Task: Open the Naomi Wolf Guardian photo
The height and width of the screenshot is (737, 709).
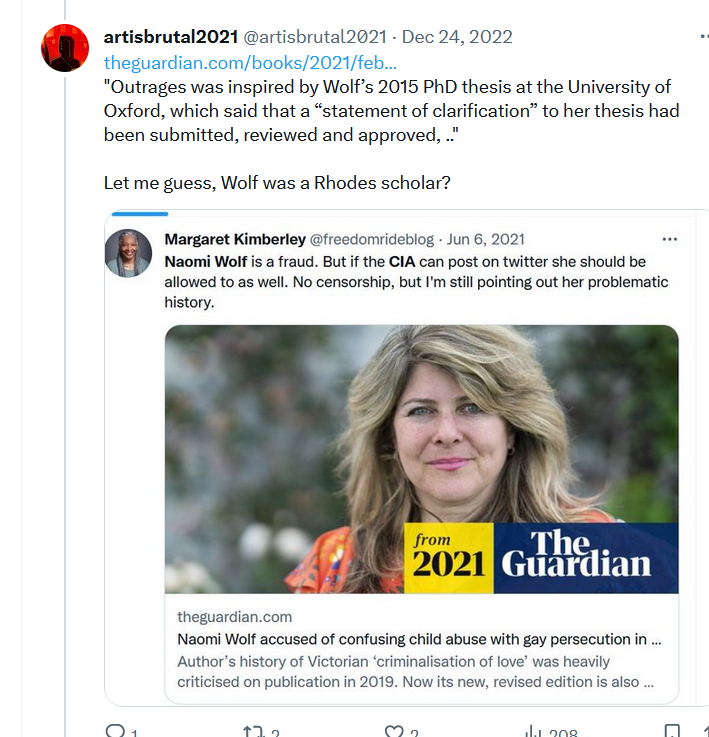Action: tap(421, 459)
